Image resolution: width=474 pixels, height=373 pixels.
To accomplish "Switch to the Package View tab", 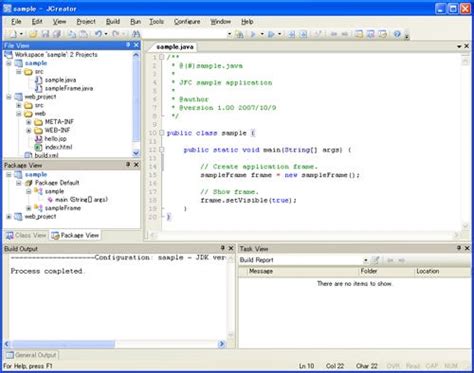I will click(x=75, y=235).
